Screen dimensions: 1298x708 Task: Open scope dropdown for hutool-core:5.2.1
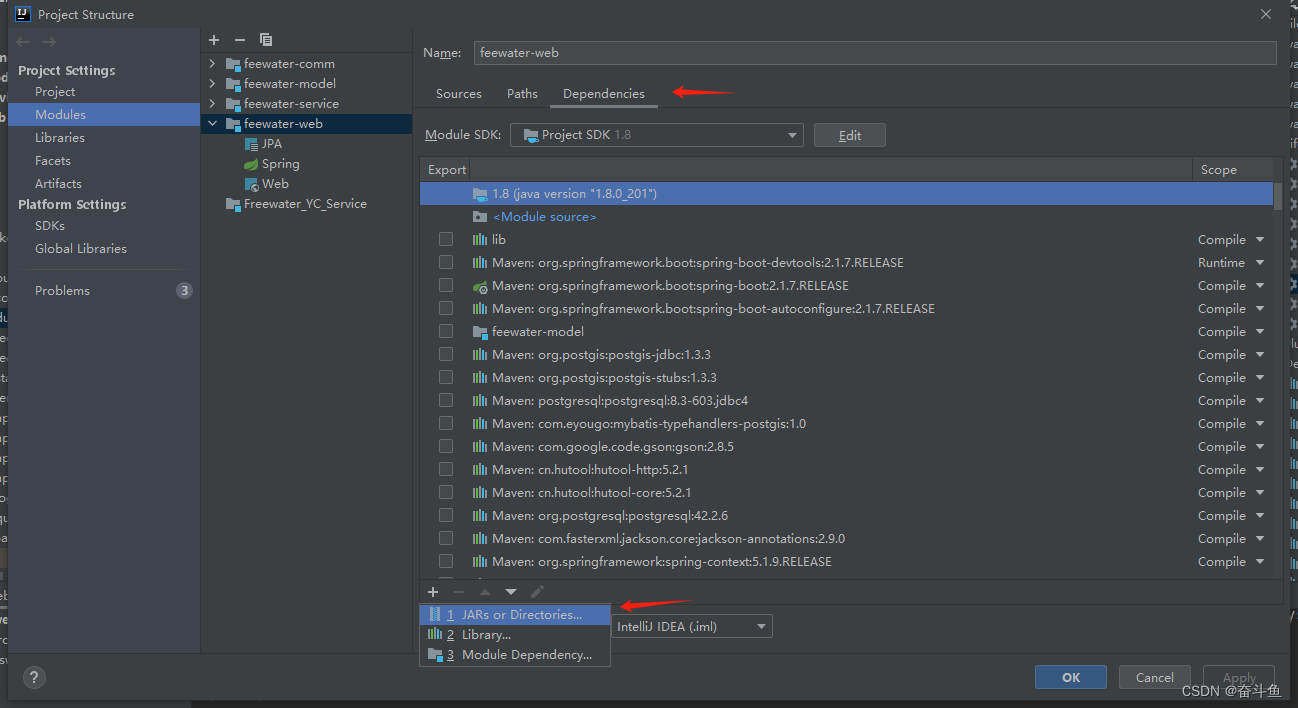pyautogui.click(x=1260, y=493)
